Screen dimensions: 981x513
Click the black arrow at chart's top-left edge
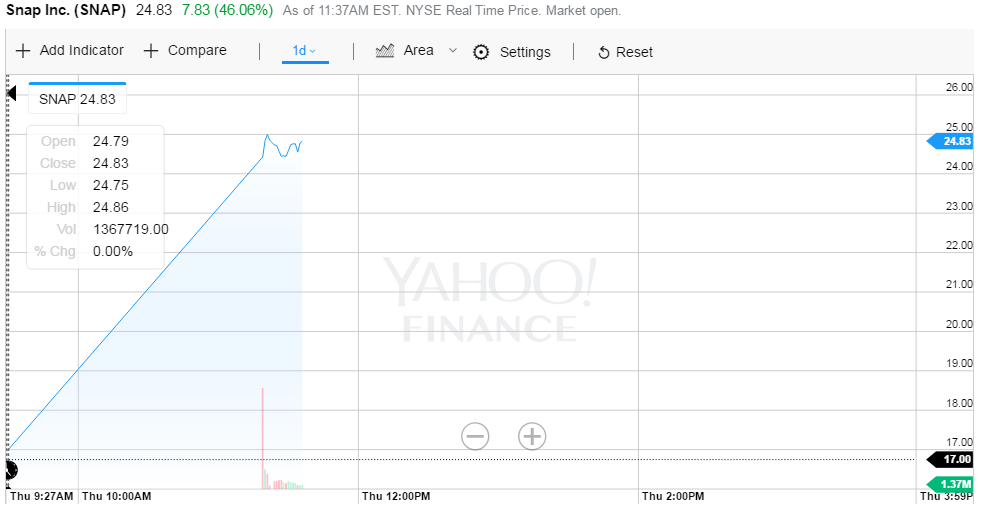click(12, 94)
